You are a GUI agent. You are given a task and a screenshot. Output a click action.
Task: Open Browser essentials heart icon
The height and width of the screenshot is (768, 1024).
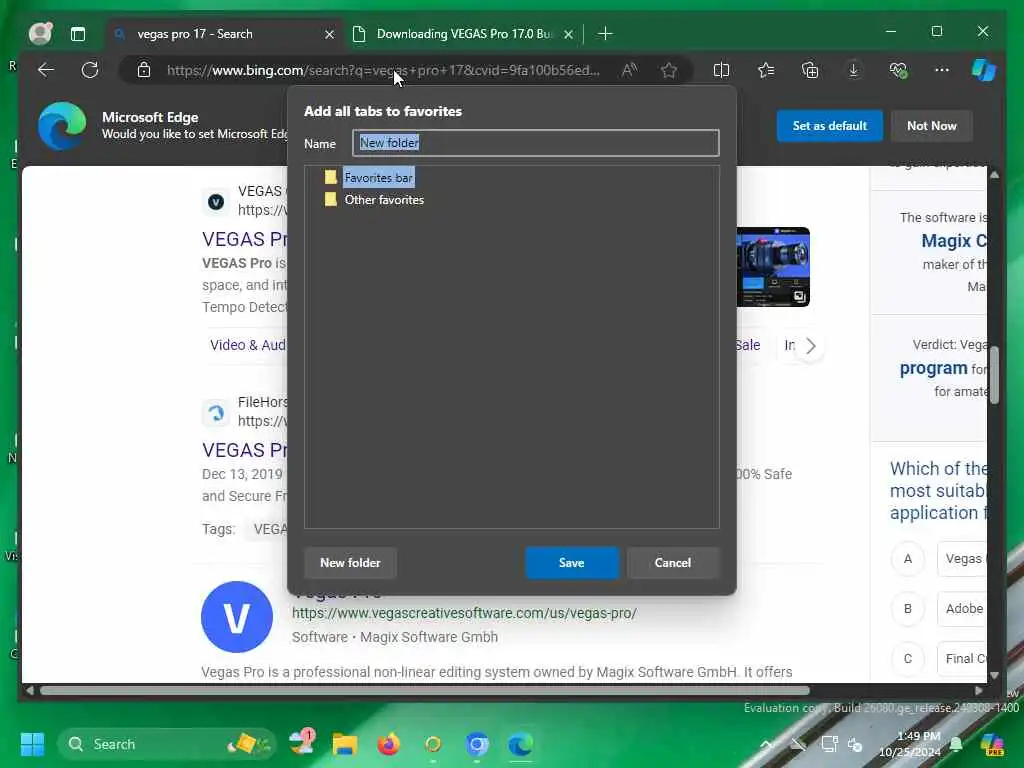(898, 70)
